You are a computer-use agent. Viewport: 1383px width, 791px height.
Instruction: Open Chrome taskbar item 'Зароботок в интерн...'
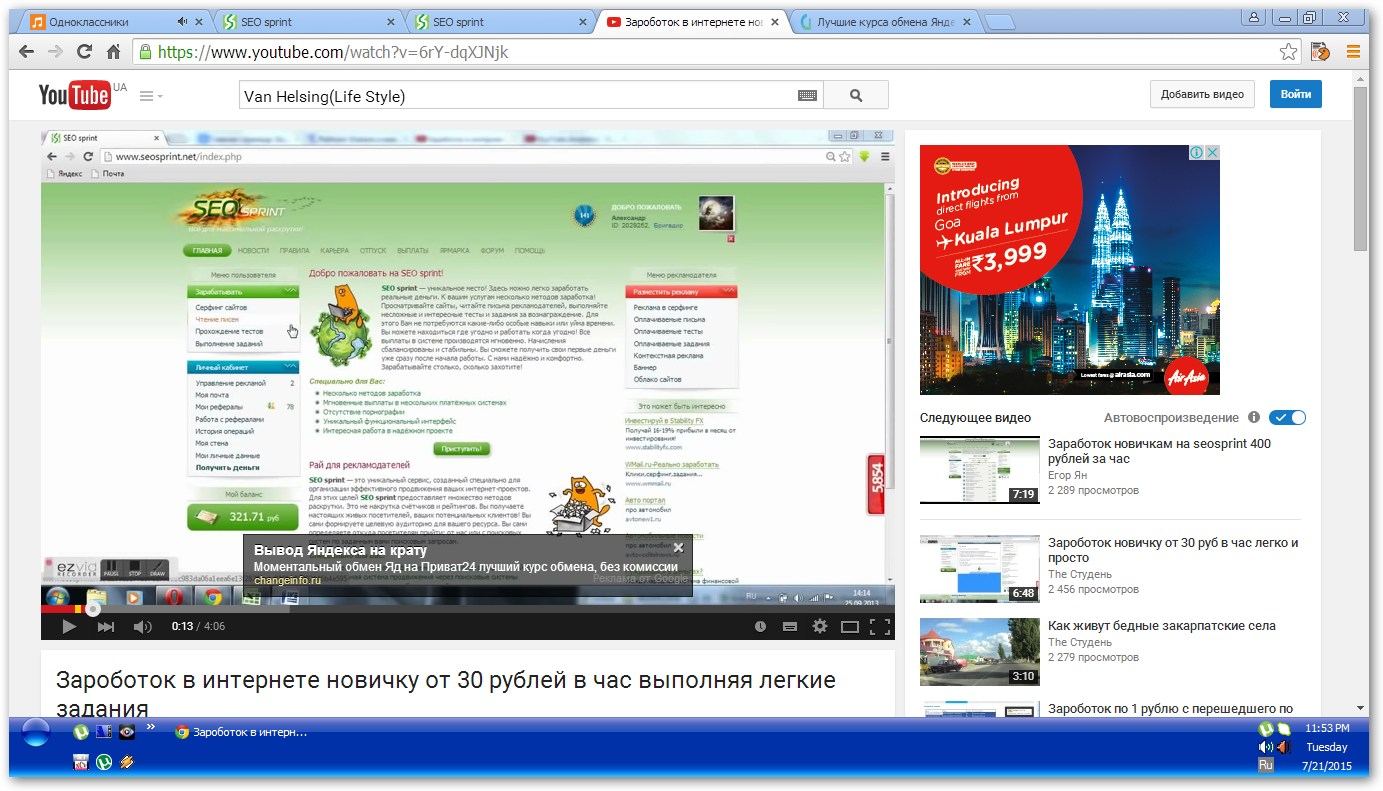pos(241,732)
